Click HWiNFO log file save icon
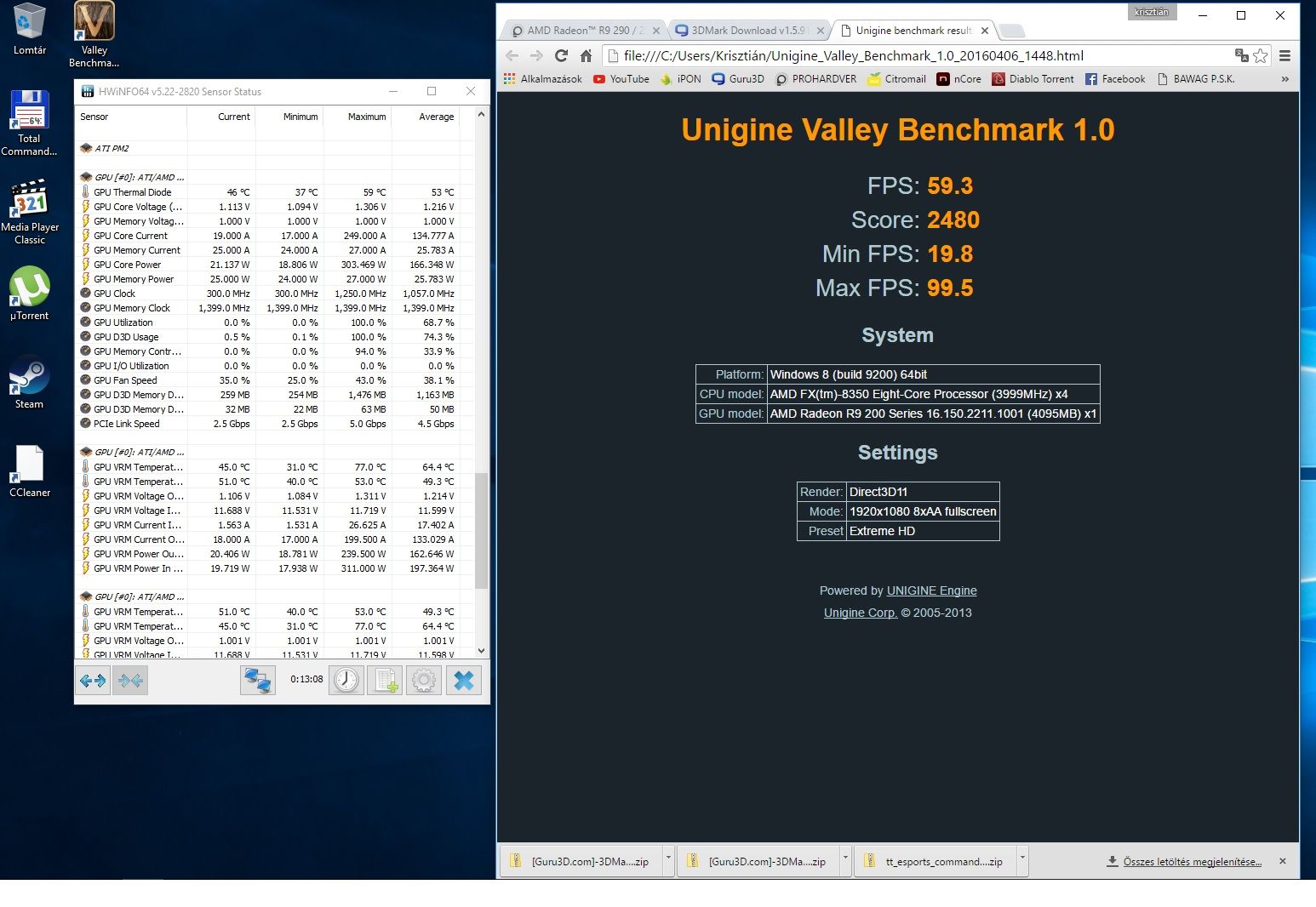The image size is (1316, 907). pyautogui.click(x=385, y=680)
